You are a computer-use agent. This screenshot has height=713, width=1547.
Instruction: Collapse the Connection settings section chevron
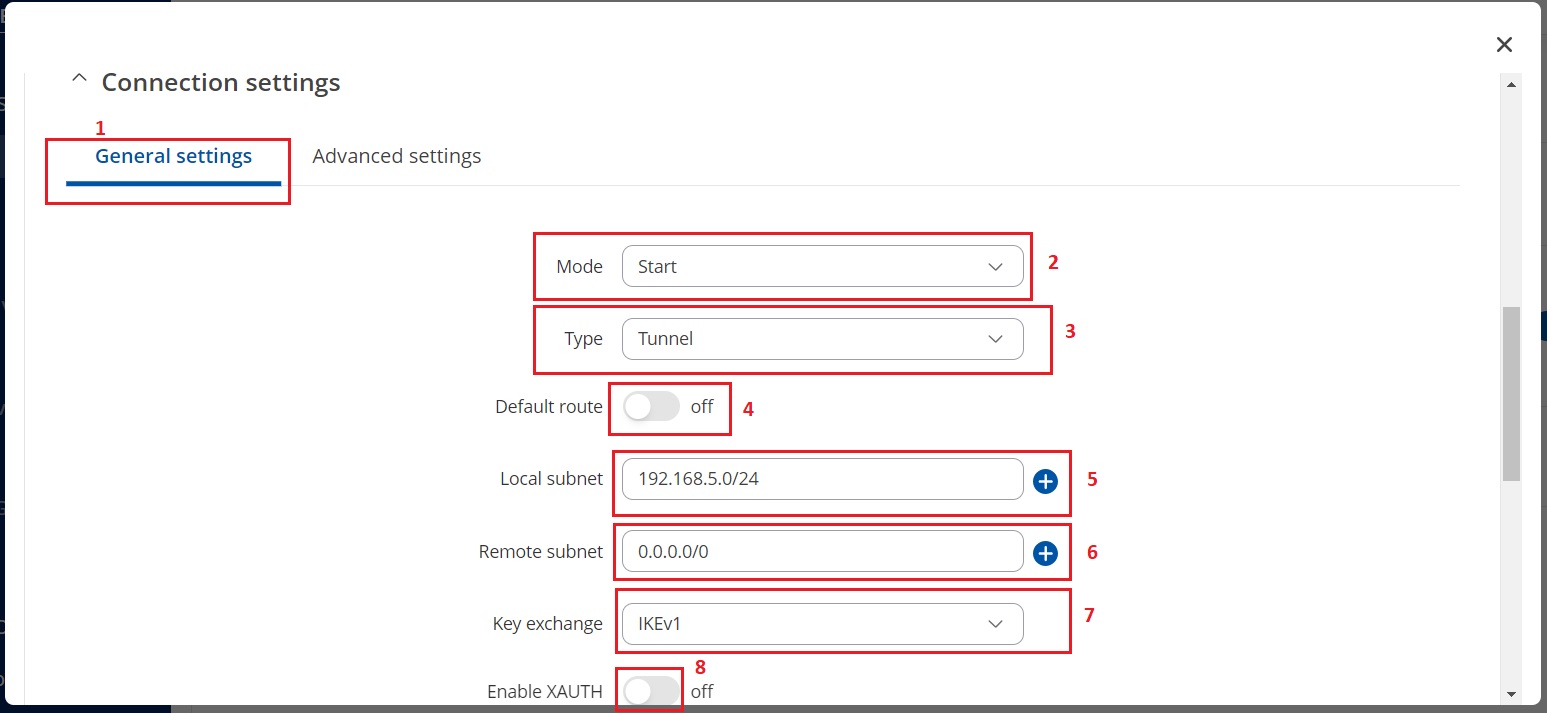[x=79, y=80]
